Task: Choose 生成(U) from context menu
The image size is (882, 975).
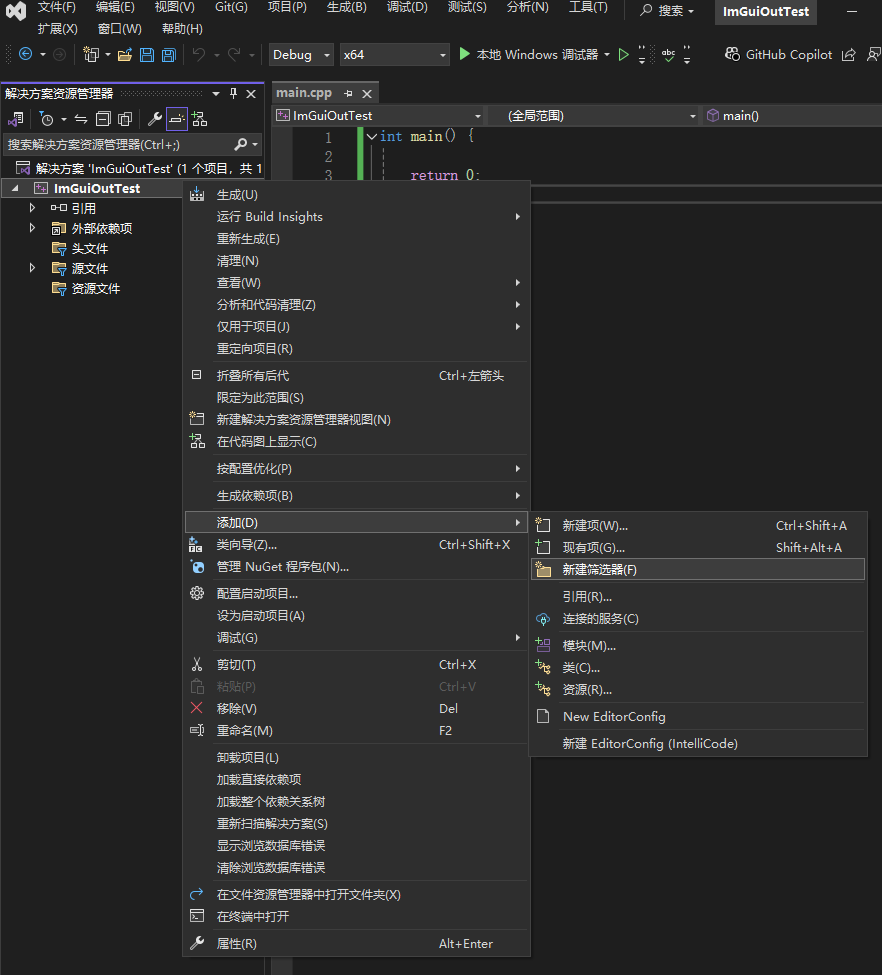Action: [x=356, y=195]
